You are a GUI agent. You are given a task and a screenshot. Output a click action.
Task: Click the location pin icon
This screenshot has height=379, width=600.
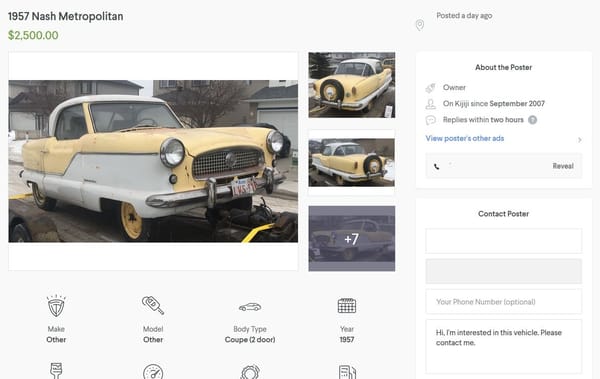coord(420,25)
